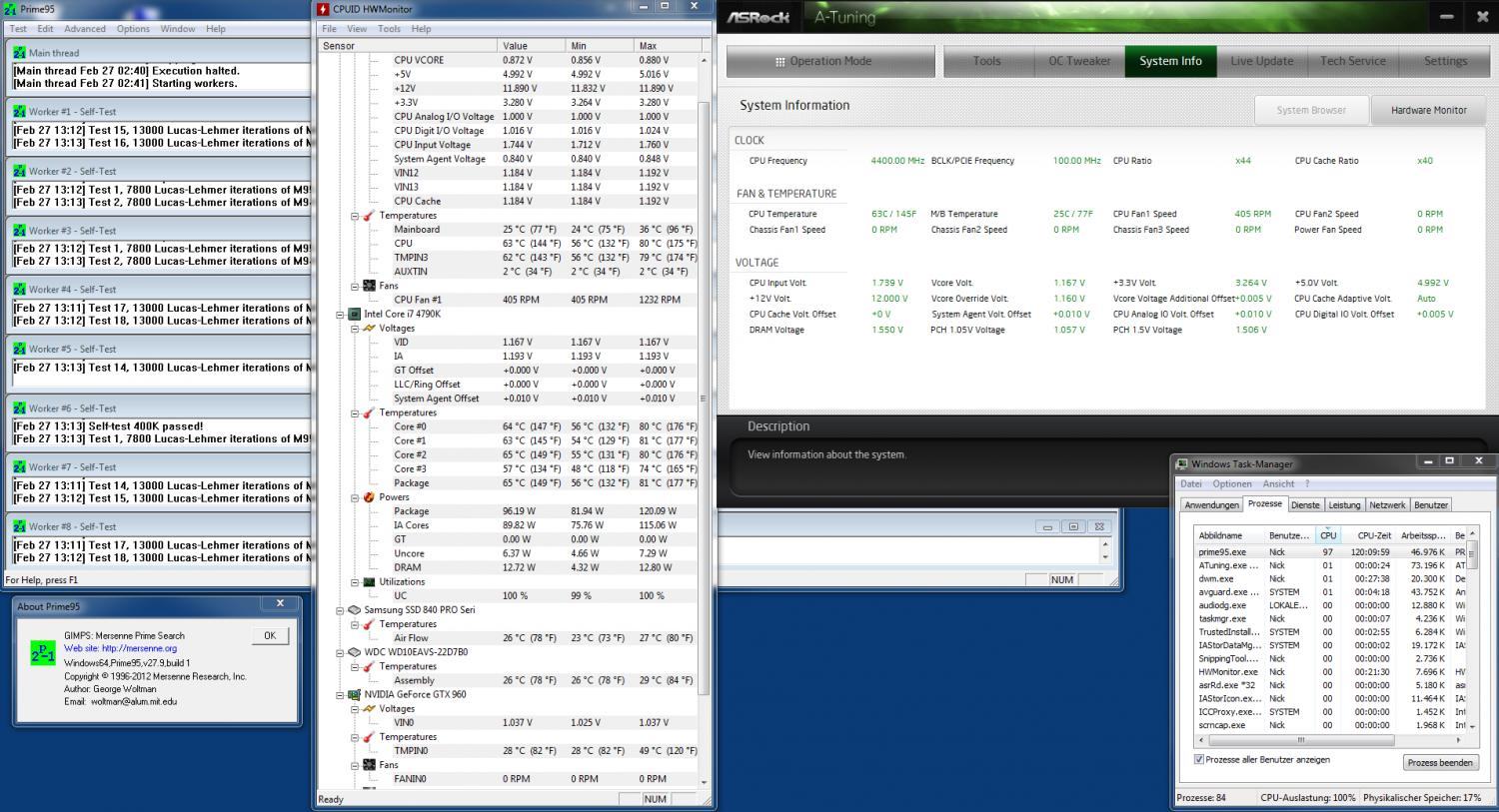Sort processes by the CPU column header
The height and width of the screenshot is (812, 1499).
pos(1328,535)
